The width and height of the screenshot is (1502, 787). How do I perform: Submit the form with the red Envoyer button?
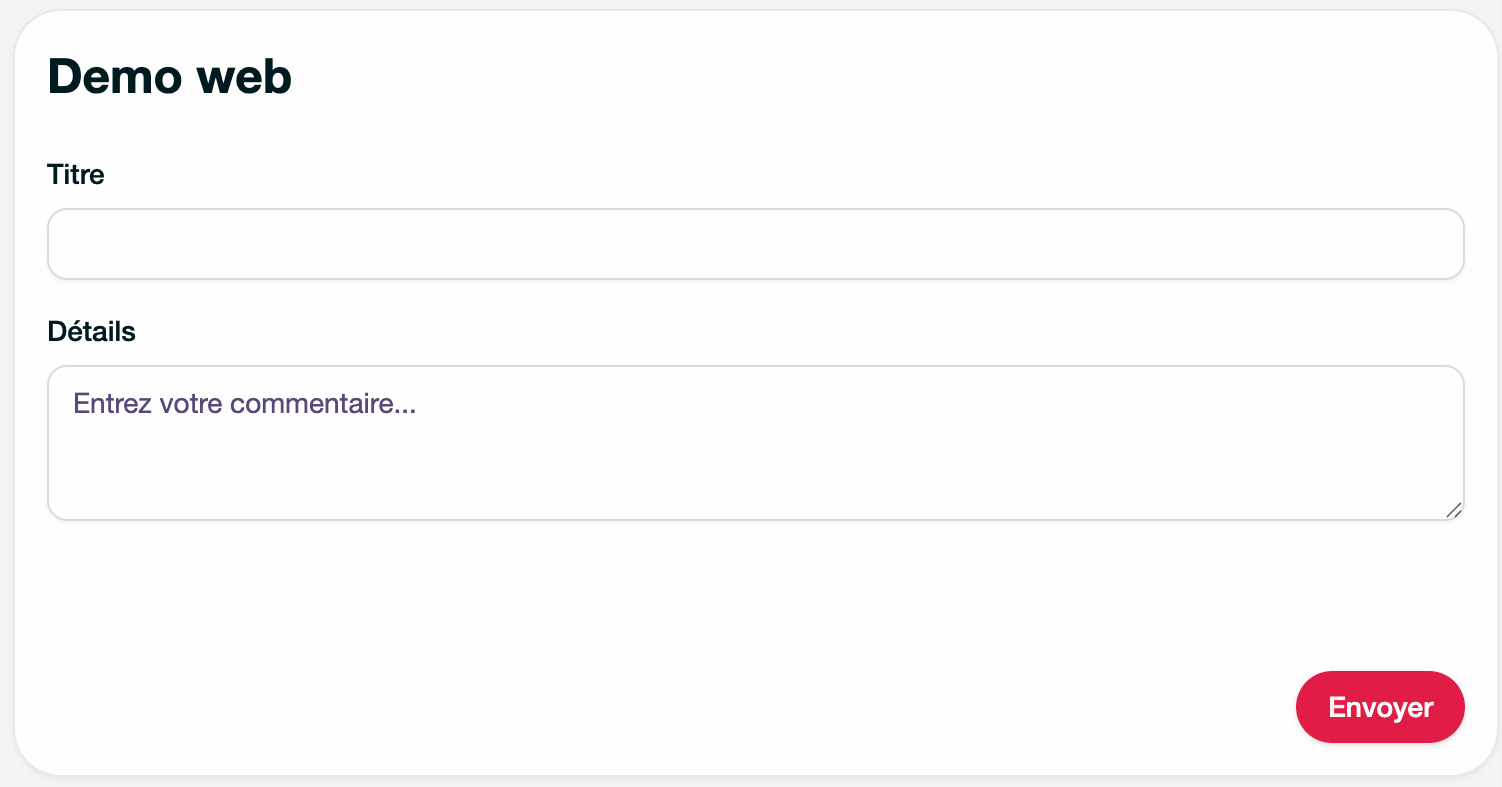pyautogui.click(x=1380, y=707)
